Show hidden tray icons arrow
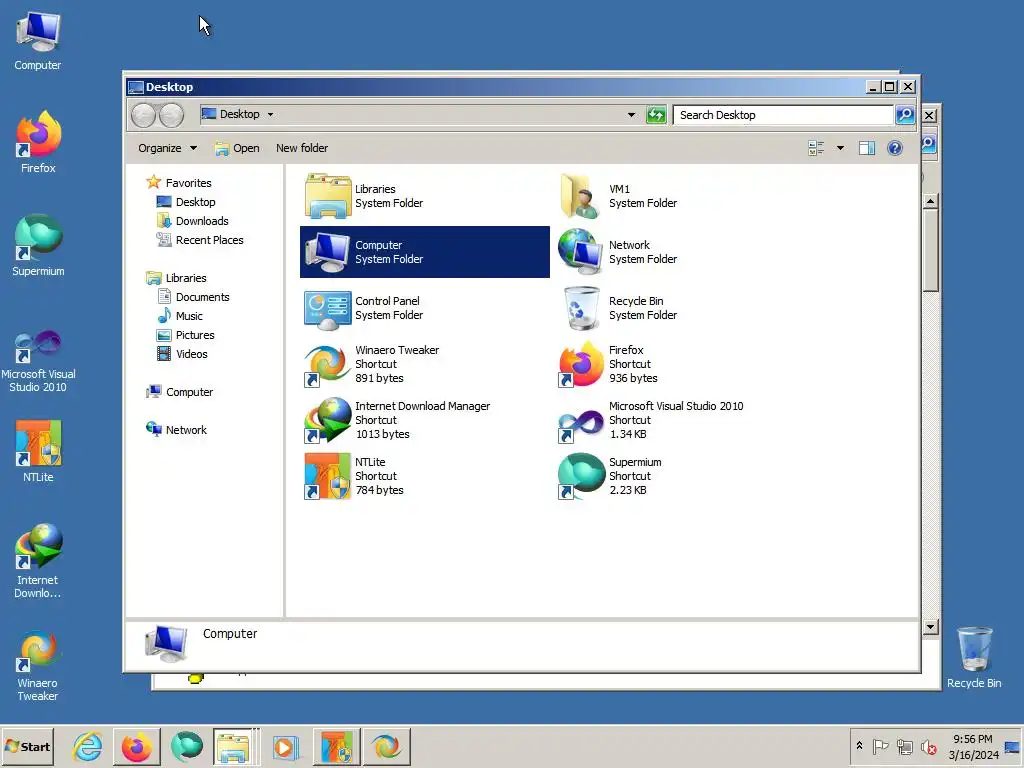 click(859, 746)
